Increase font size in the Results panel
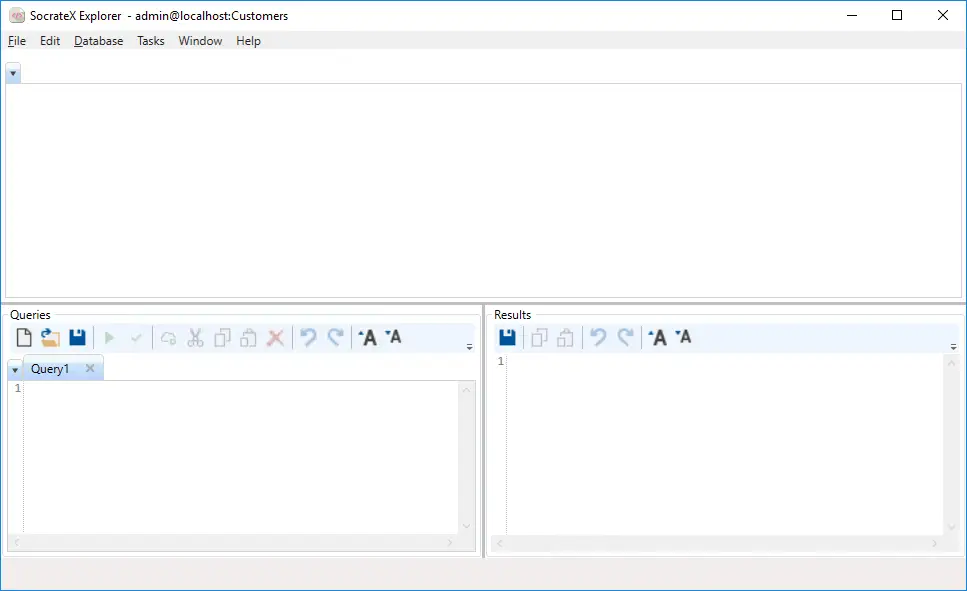Screen dimensions: 967x591 657,337
